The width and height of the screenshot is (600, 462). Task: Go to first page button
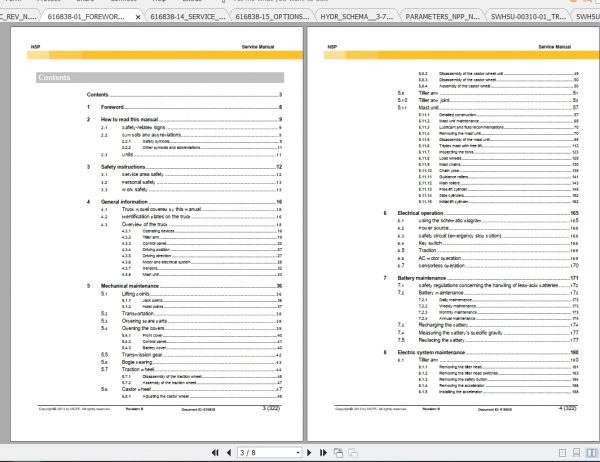pyautogui.click(x=215, y=453)
